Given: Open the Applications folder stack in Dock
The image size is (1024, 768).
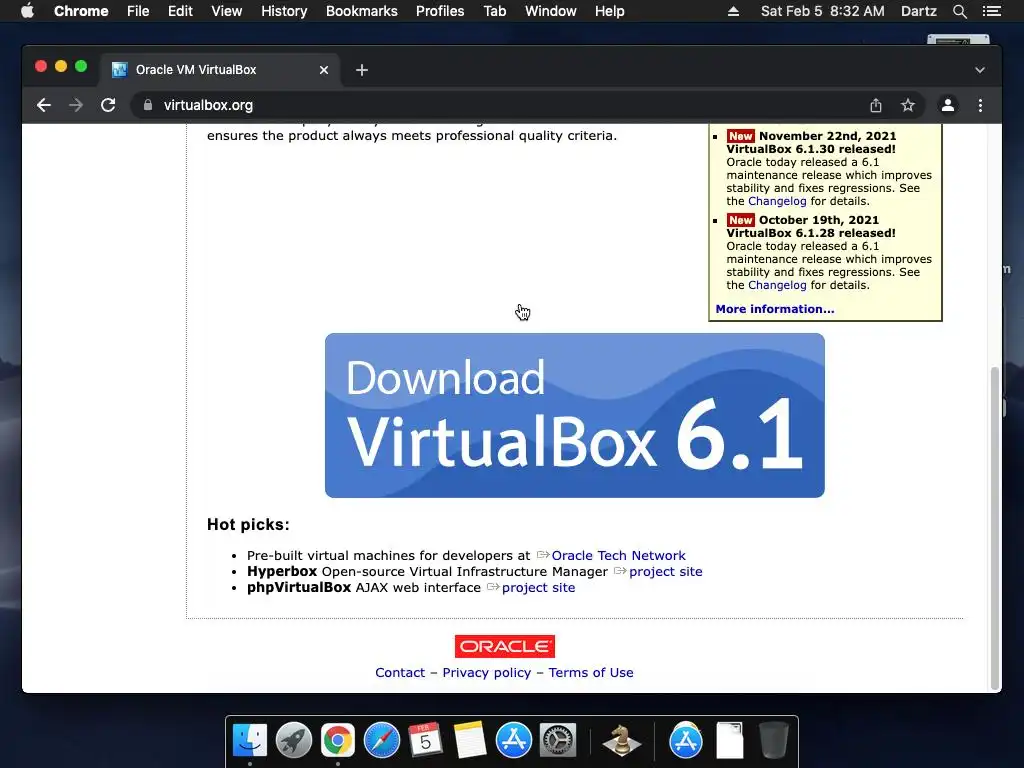Looking at the screenshot, I should pos(686,740).
